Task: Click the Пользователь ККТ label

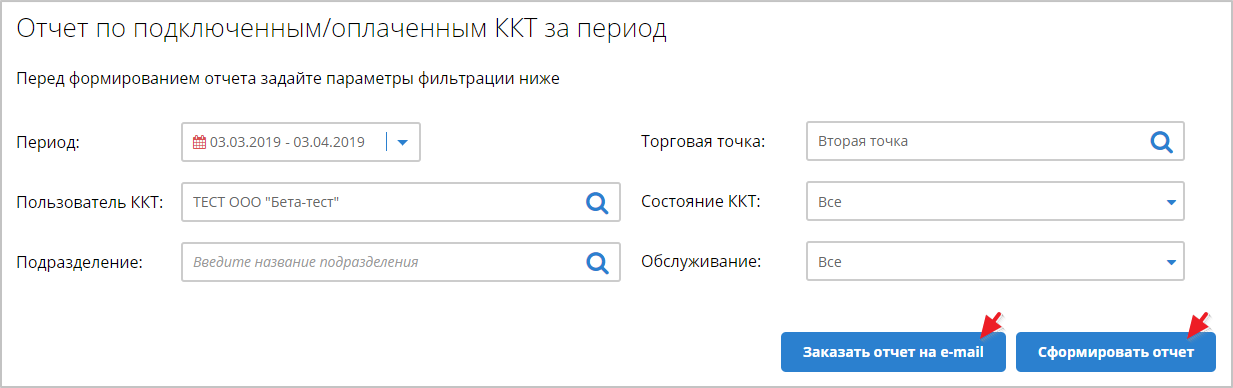Action: (x=89, y=202)
